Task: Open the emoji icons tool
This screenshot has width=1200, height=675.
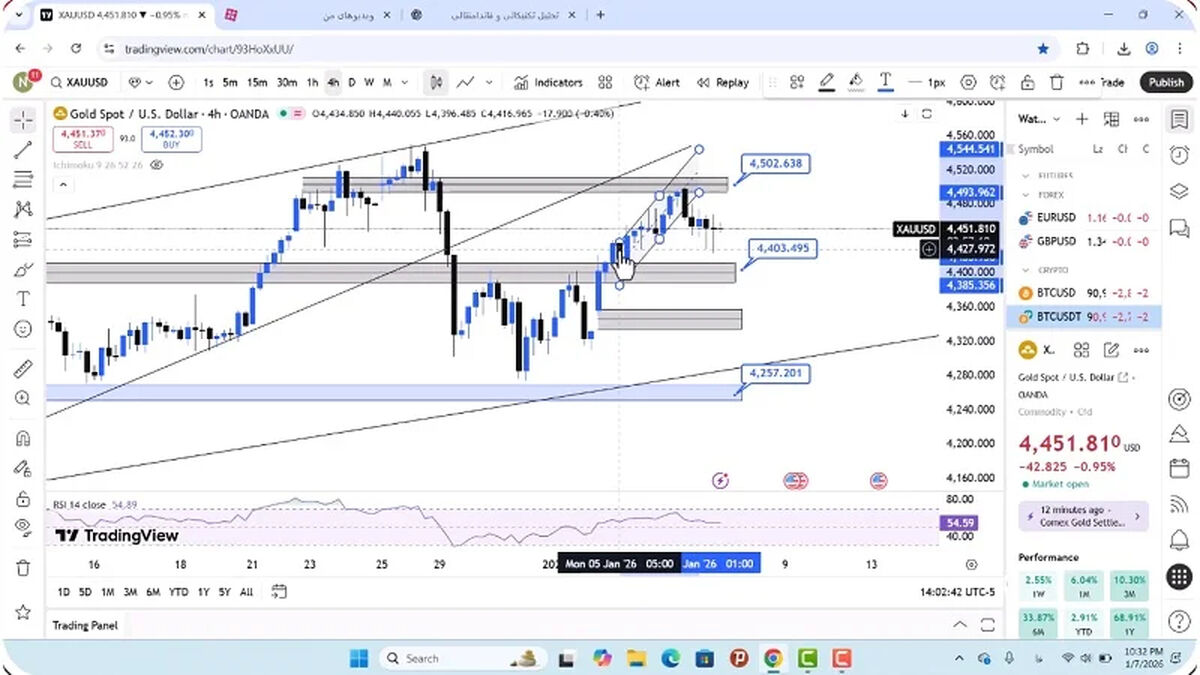Action: pos(23,329)
